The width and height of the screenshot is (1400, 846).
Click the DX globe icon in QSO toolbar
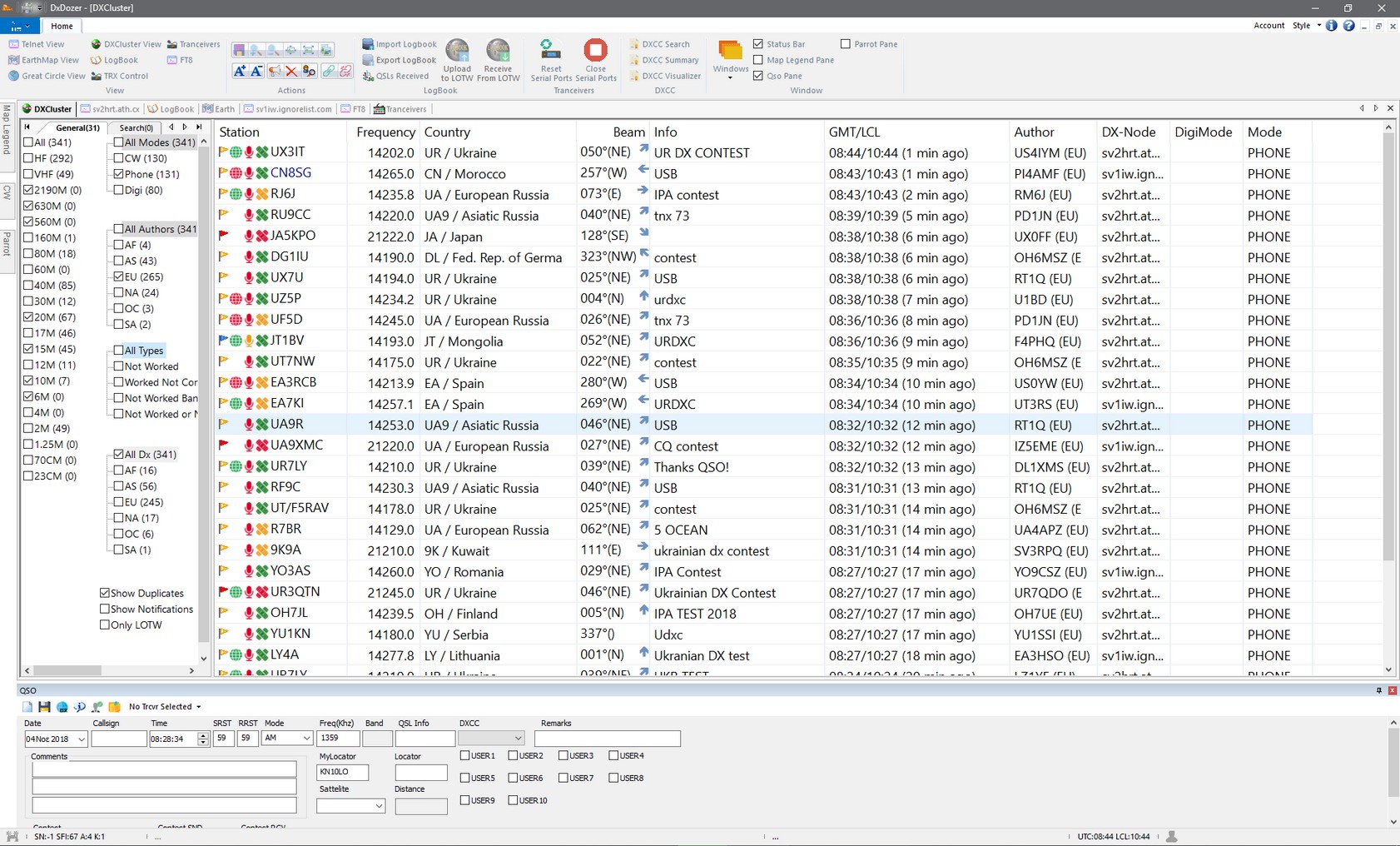tap(62, 707)
